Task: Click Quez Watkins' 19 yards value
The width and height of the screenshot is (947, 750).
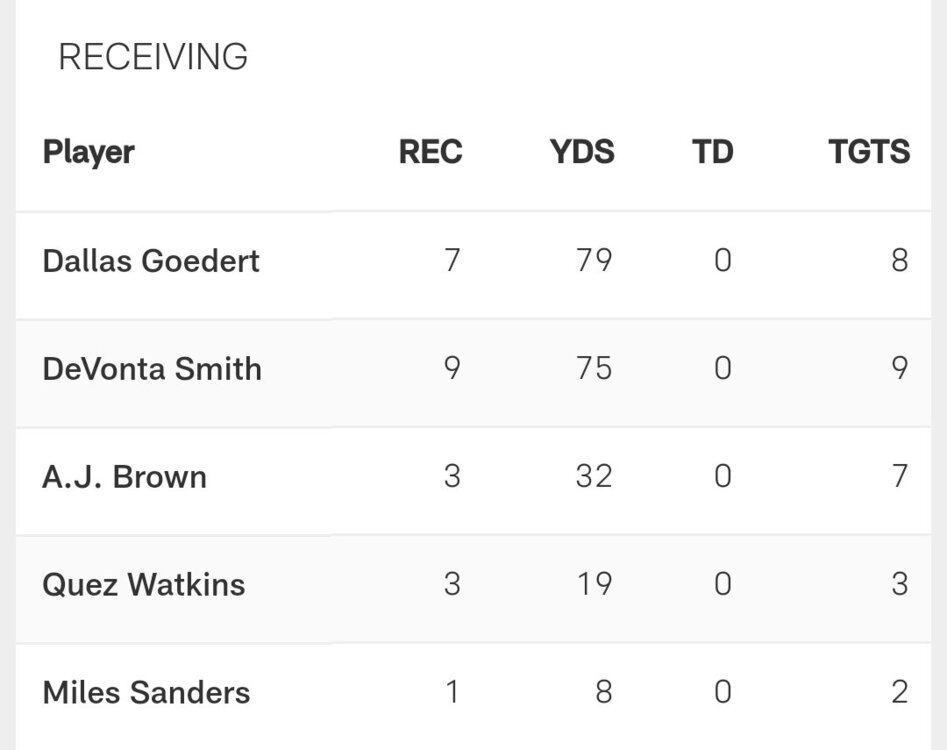Action: [x=593, y=585]
